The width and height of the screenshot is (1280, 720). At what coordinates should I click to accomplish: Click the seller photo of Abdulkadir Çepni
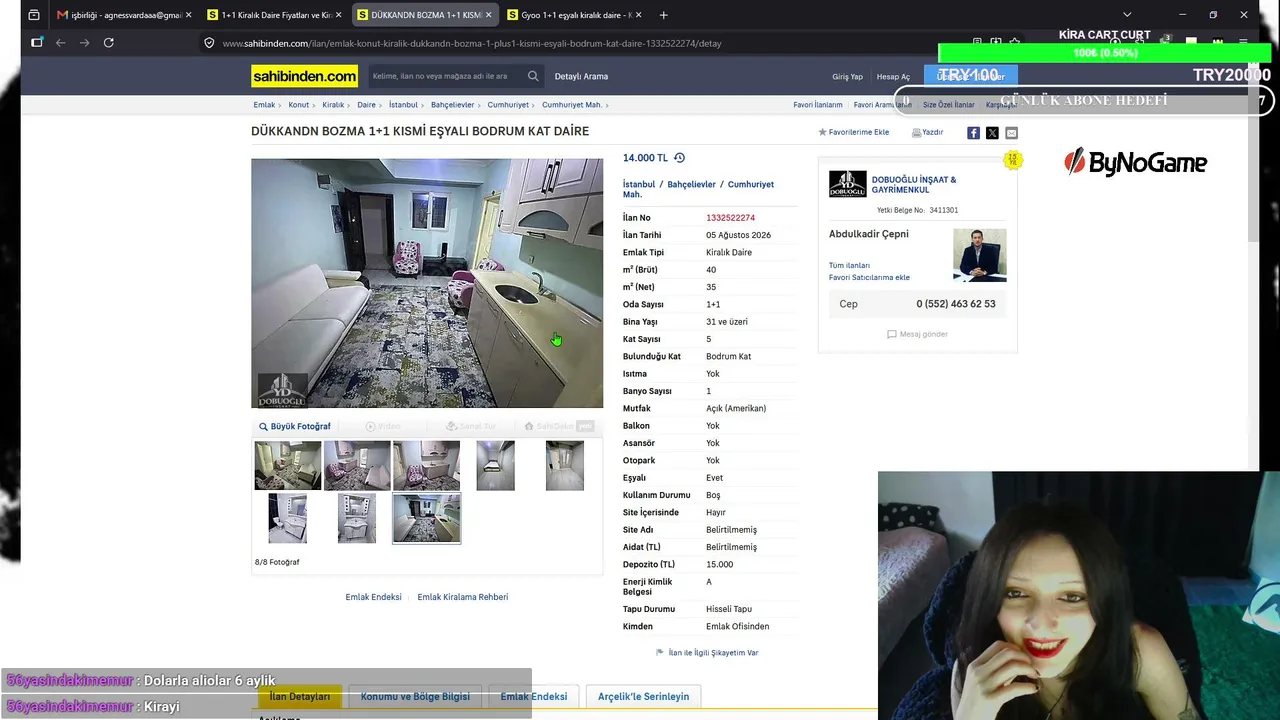point(980,255)
